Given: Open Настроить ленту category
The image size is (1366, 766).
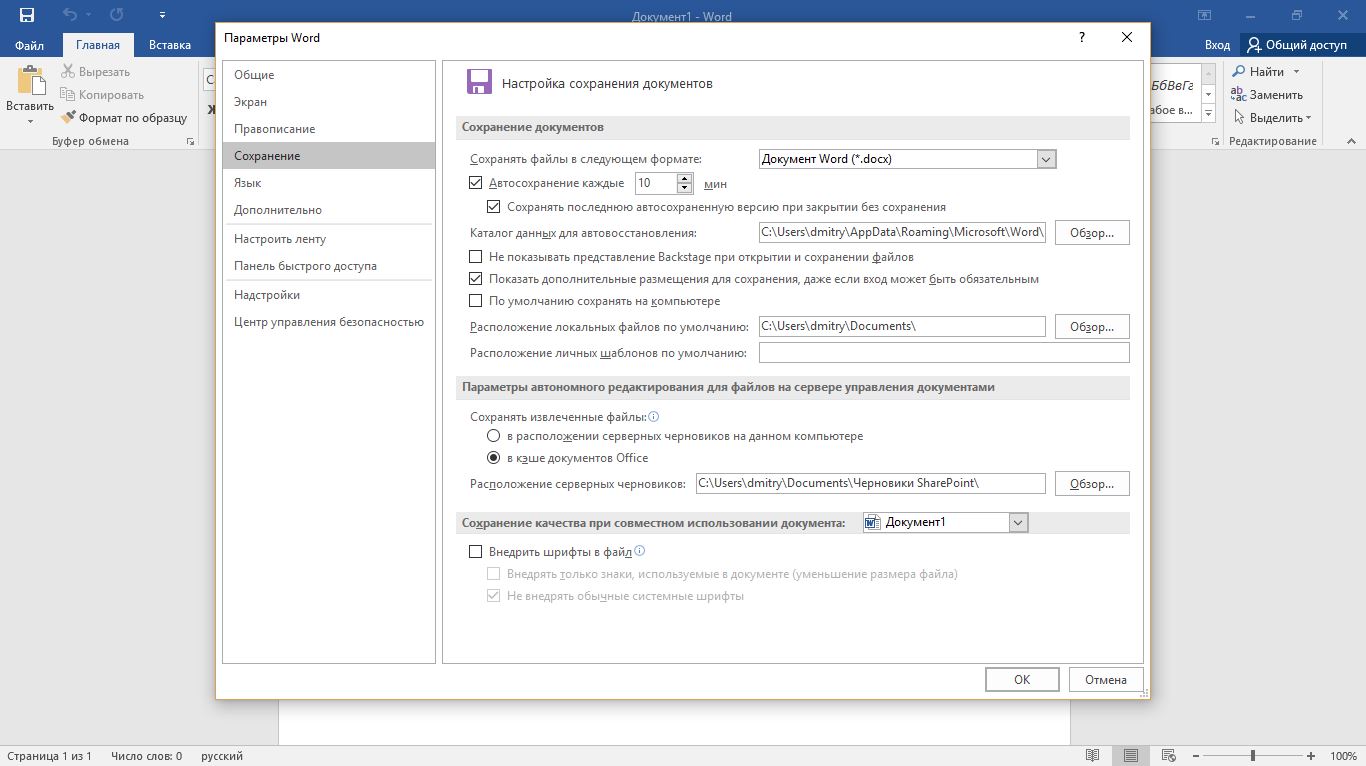Looking at the screenshot, I should 329,239.
